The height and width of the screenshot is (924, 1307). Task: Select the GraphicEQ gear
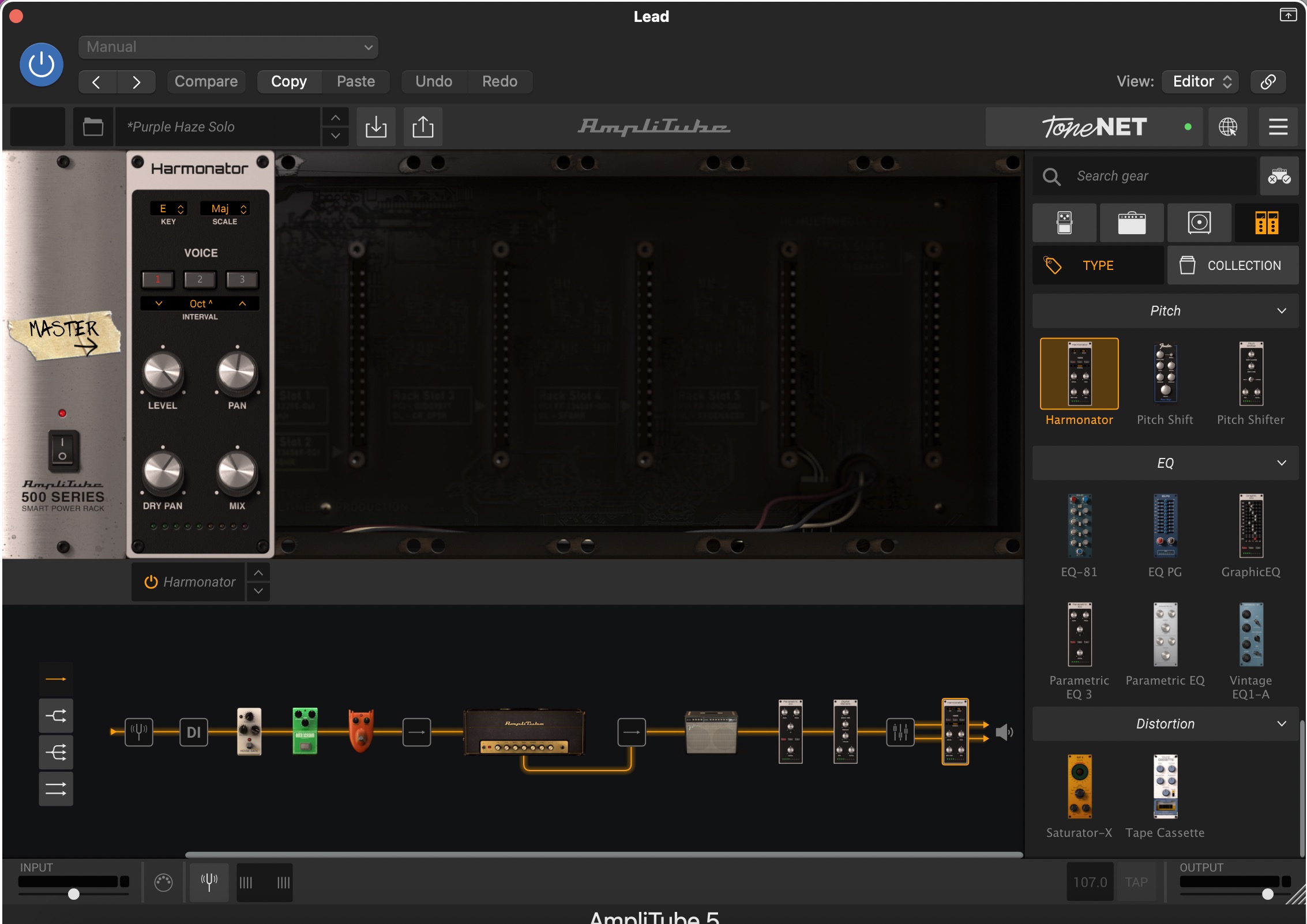click(1251, 525)
